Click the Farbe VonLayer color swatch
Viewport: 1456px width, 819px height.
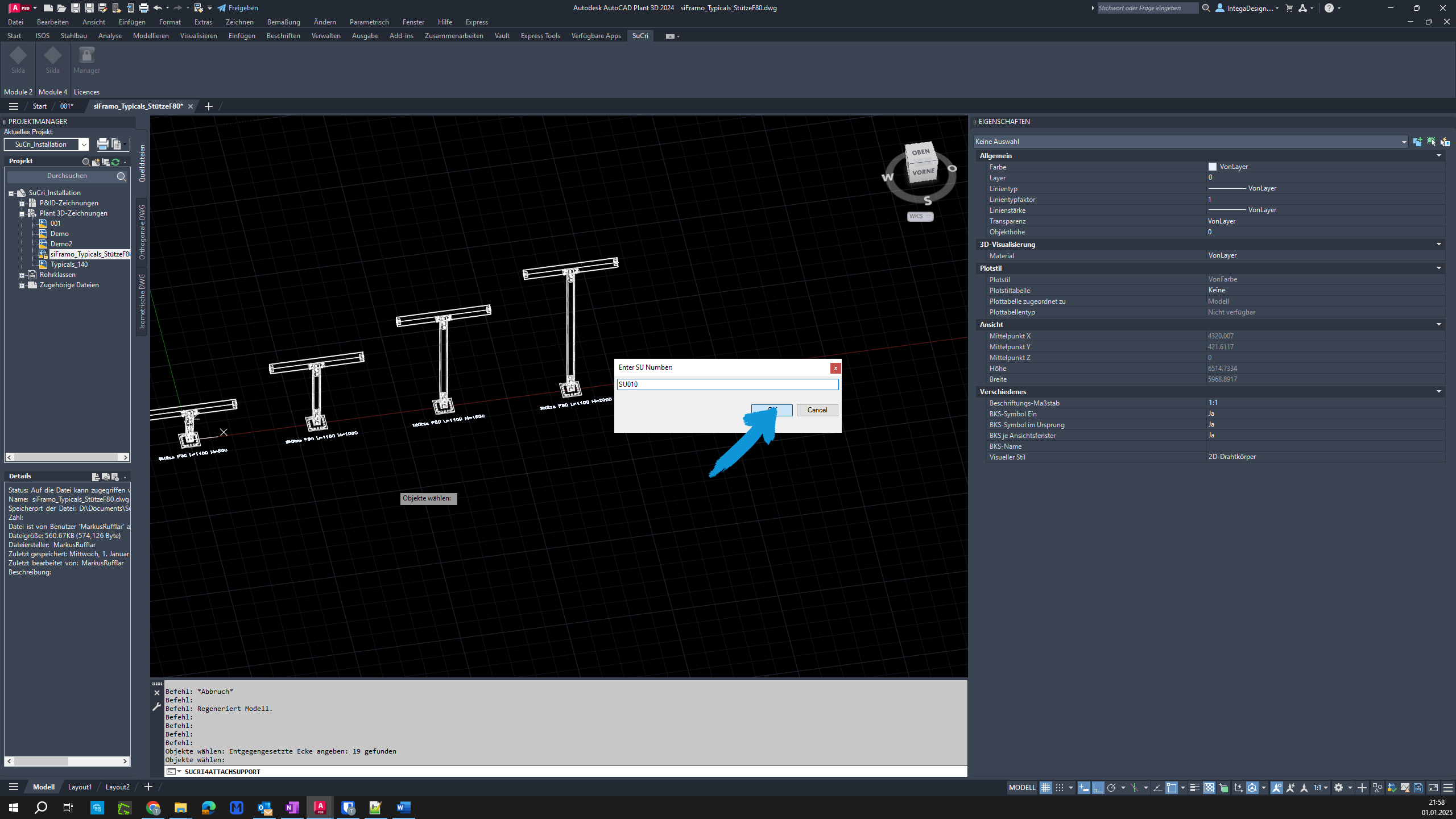coord(1212,167)
